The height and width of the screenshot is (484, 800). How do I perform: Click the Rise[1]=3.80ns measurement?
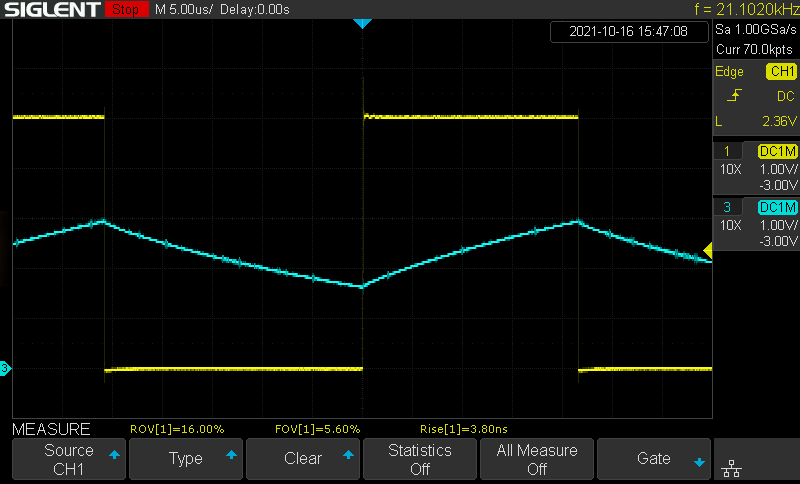point(464,429)
